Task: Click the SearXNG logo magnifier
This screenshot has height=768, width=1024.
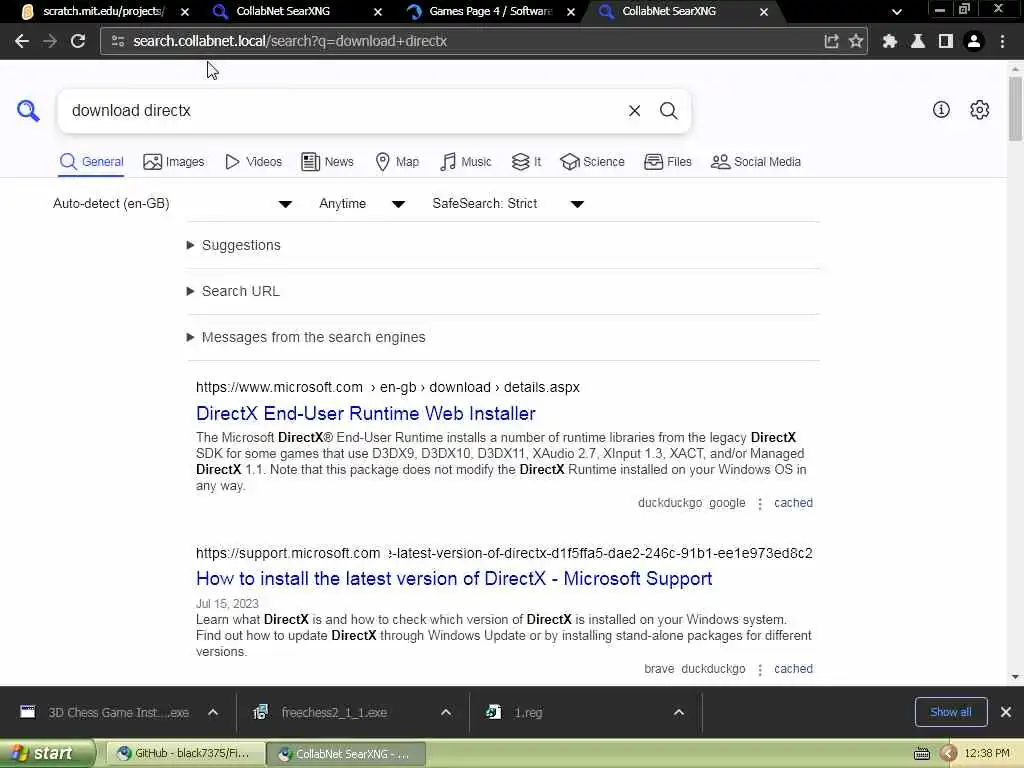Action: 28,110
